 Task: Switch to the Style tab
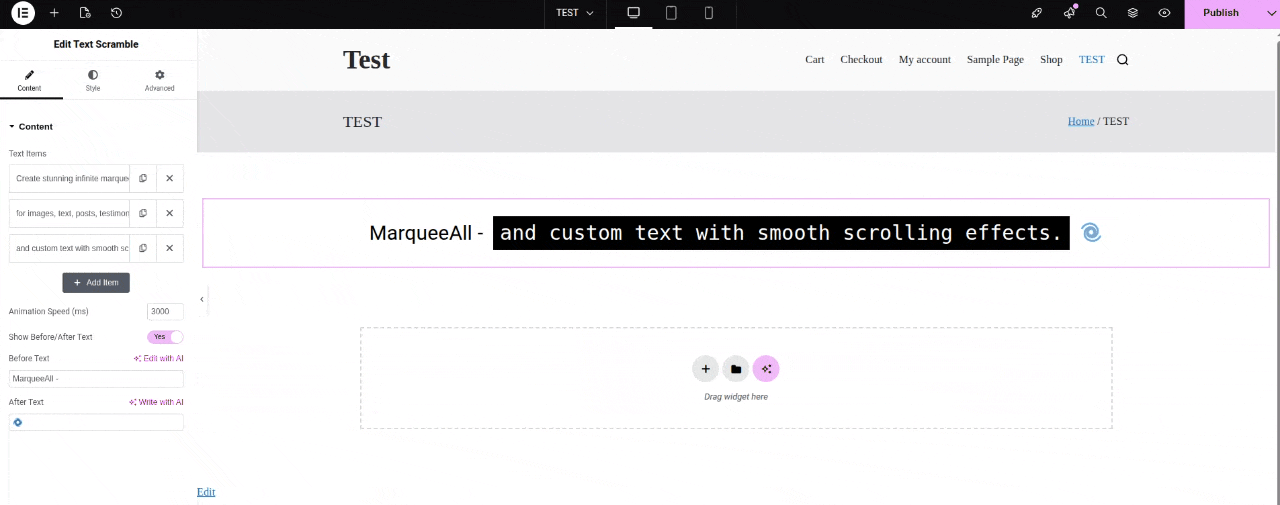point(93,80)
